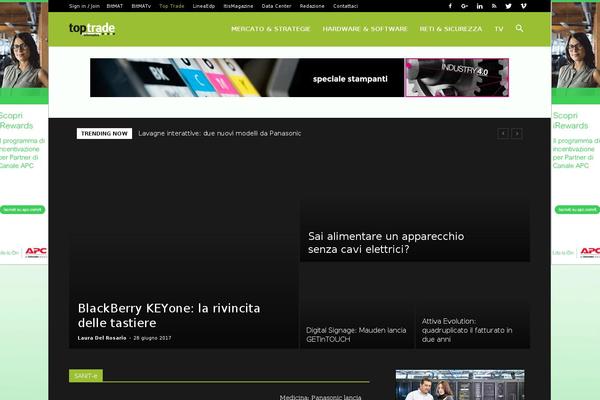Open Mercato & Strategie menu
The height and width of the screenshot is (400, 600).
pos(271,29)
